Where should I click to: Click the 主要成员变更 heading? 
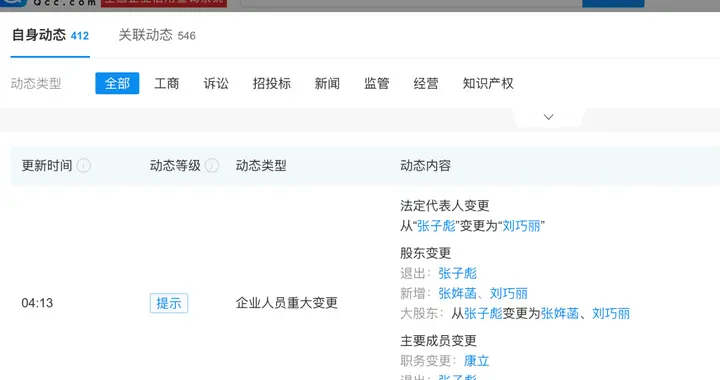pos(438,341)
